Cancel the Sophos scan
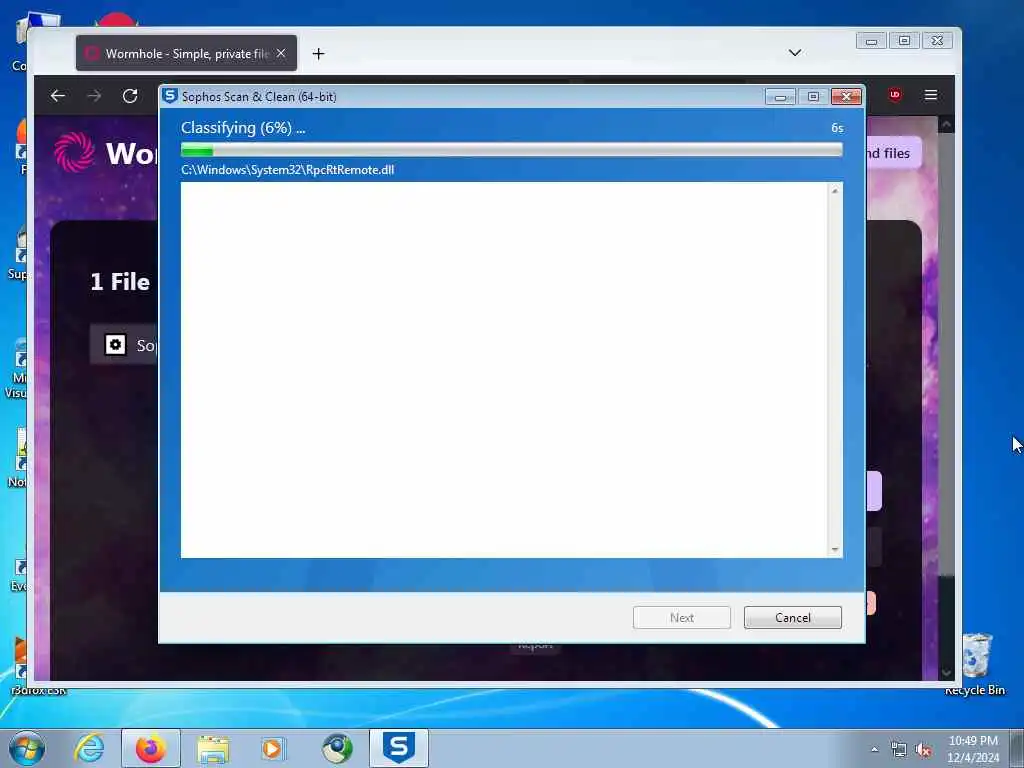Image resolution: width=1024 pixels, height=768 pixels. point(792,617)
